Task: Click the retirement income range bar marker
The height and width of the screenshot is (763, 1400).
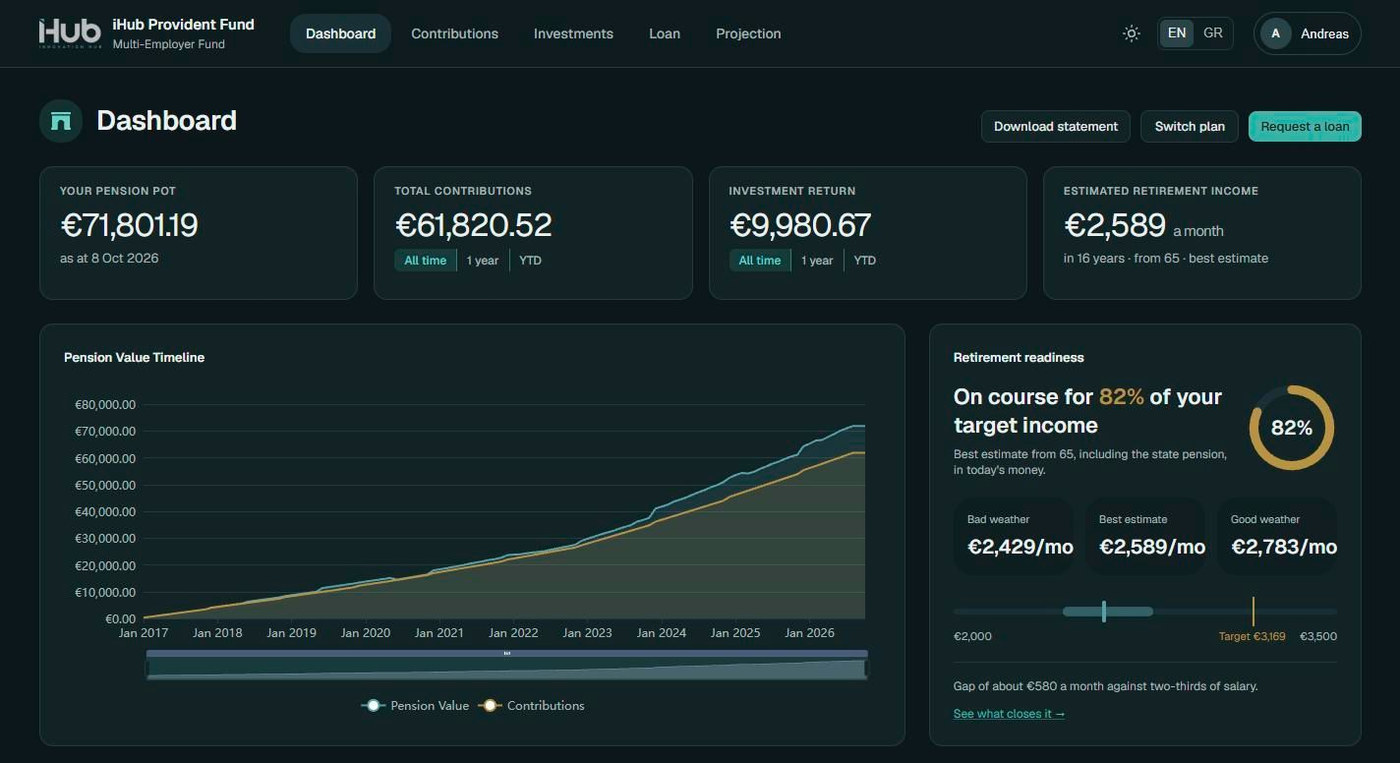Action: pyautogui.click(x=1104, y=611)
